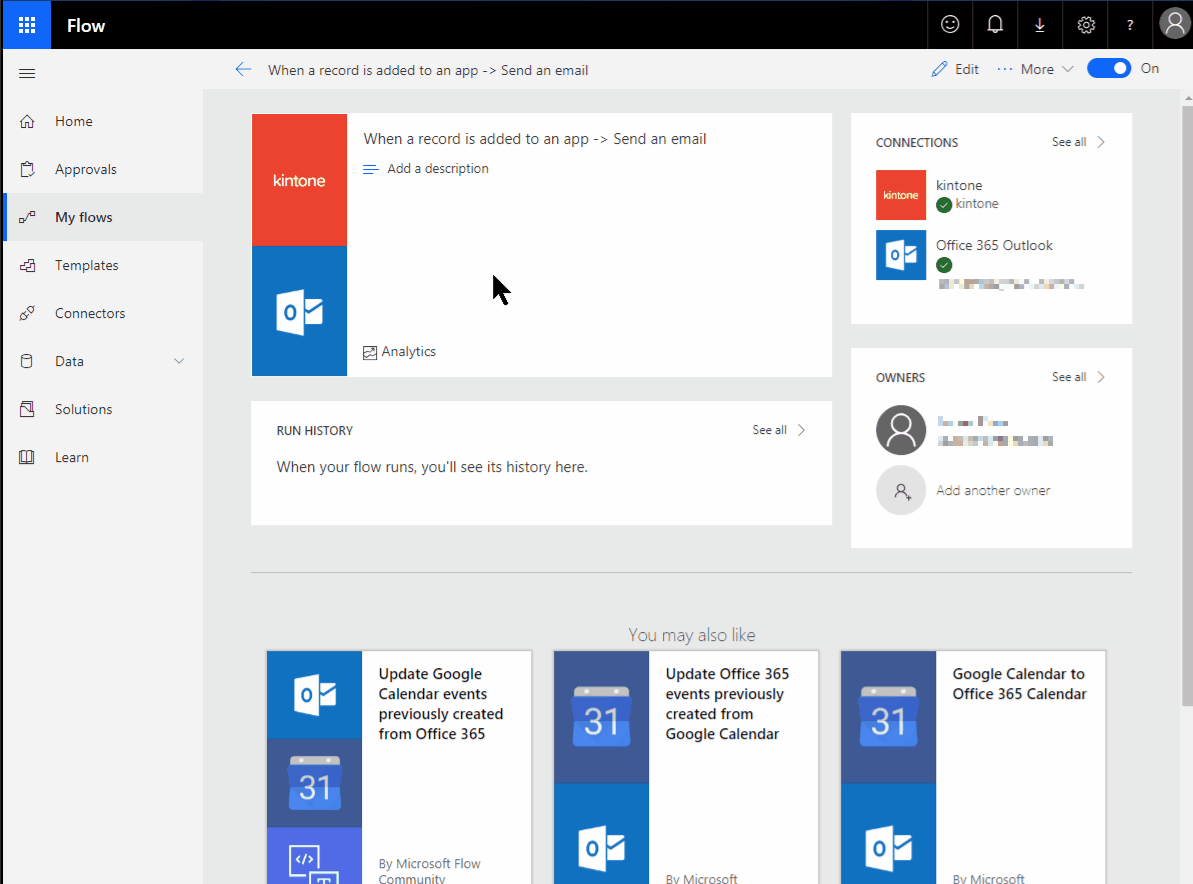
Task: Open the notifications bell icon
Action: [995, 25]
